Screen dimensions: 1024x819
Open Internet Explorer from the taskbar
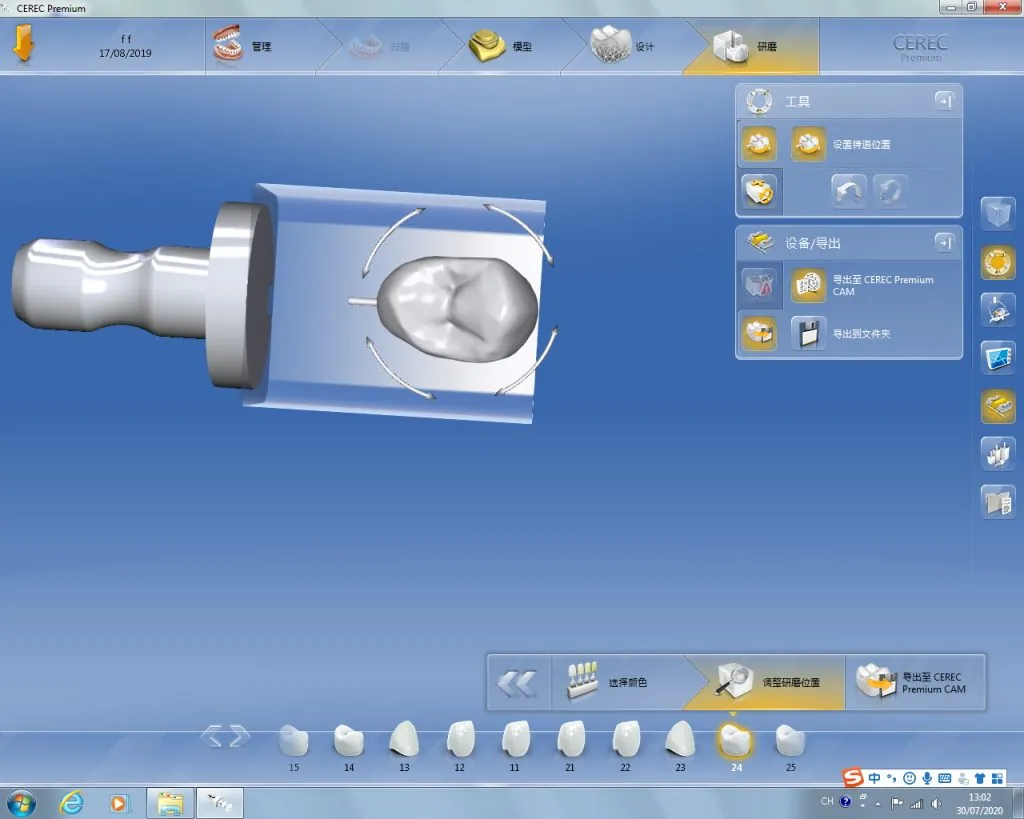tap(72, 802)
